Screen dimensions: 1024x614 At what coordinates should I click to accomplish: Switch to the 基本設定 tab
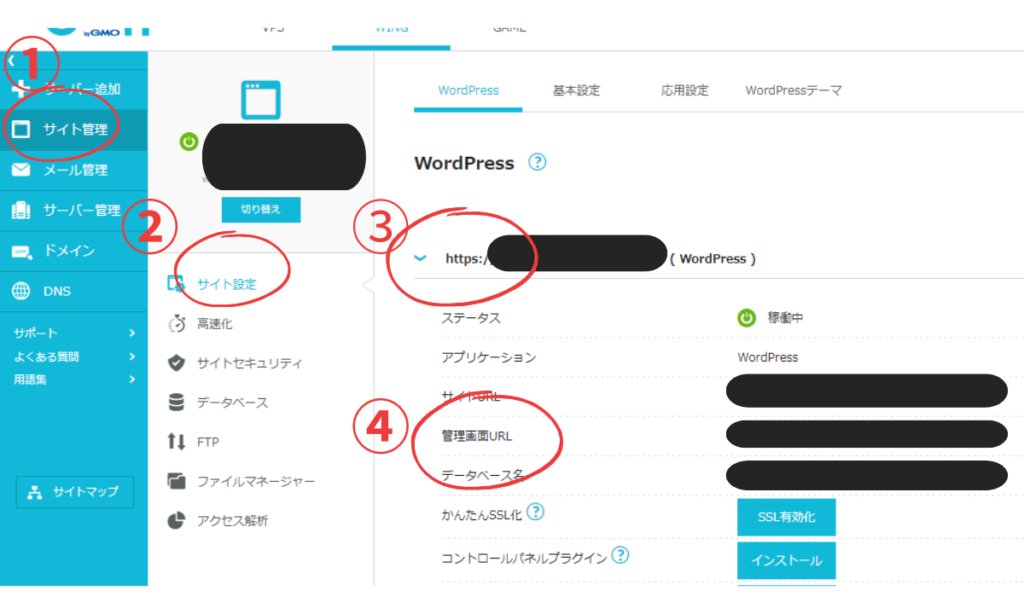pyautogui.click(x=576, y=91)
